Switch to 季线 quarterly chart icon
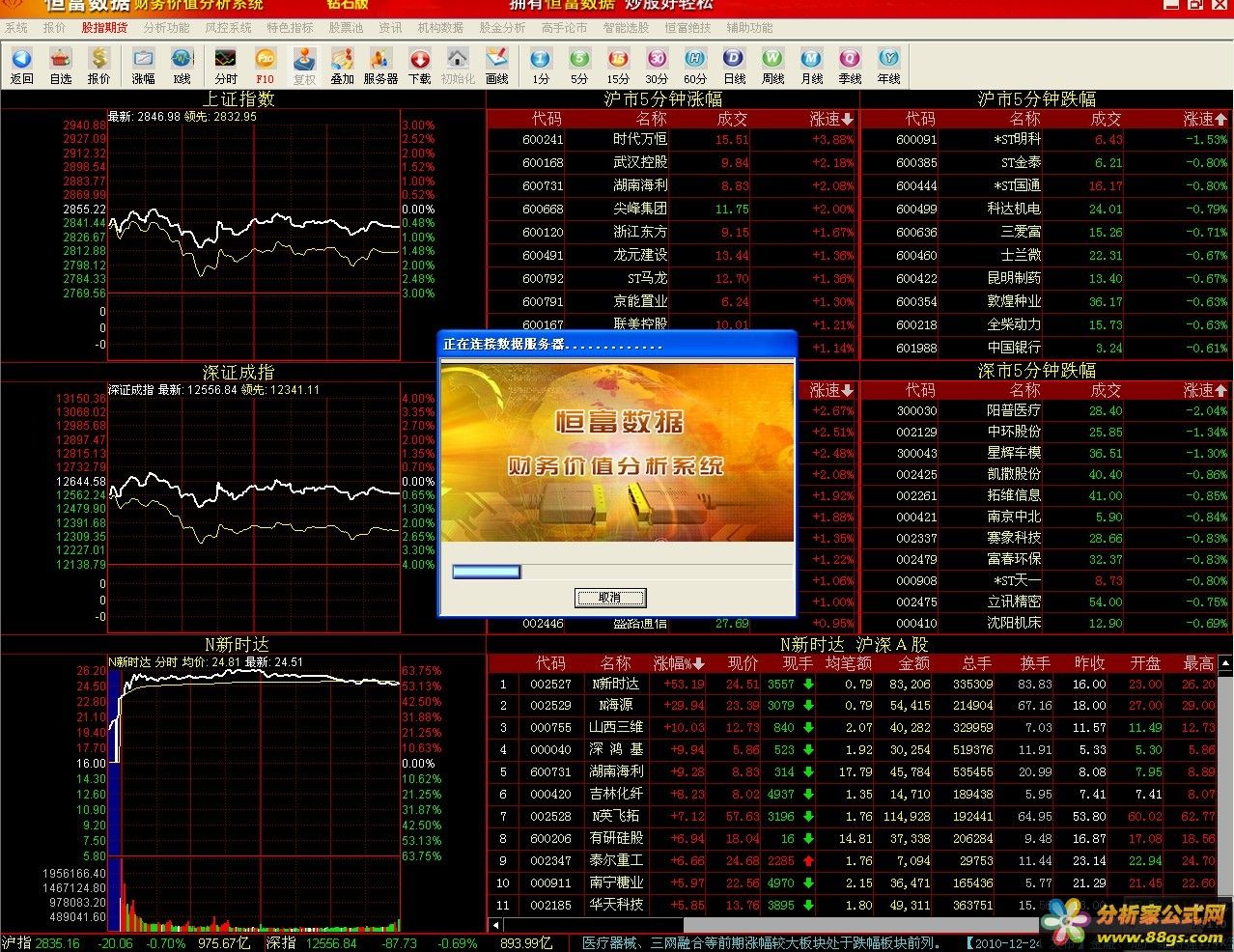 [850, 66]
